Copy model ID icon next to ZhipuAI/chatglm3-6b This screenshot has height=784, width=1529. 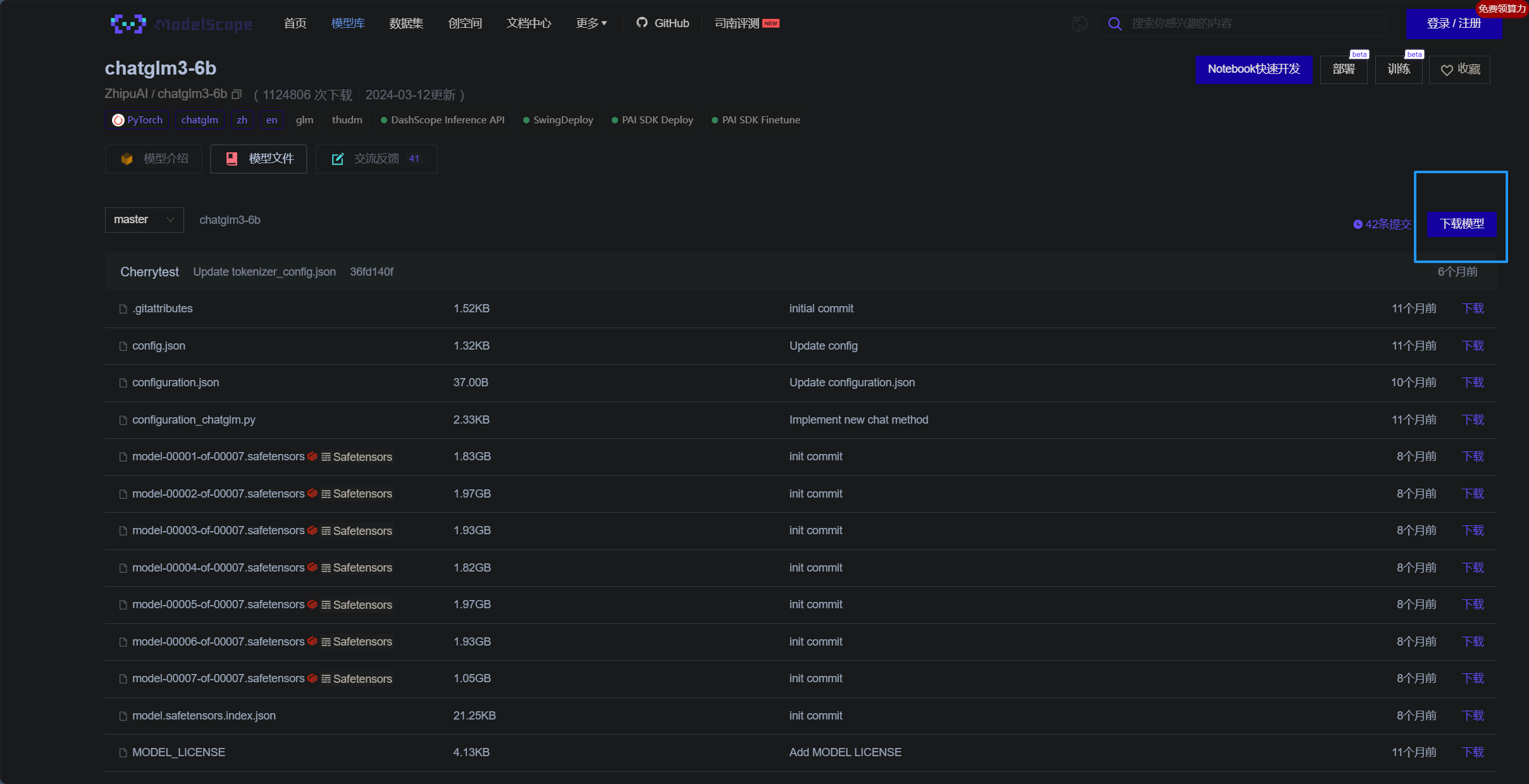tap(237, 94)
